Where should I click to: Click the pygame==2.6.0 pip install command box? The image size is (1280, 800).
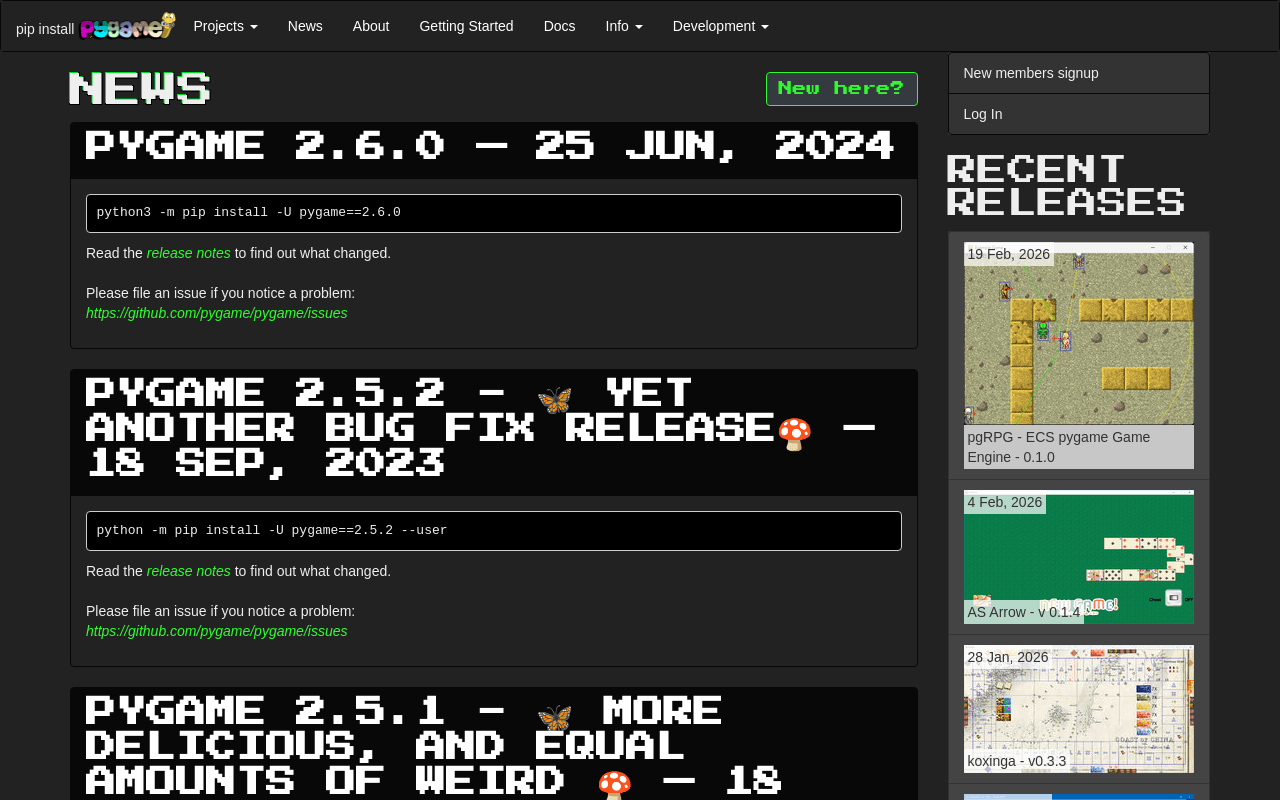click(x=494, y=213)
